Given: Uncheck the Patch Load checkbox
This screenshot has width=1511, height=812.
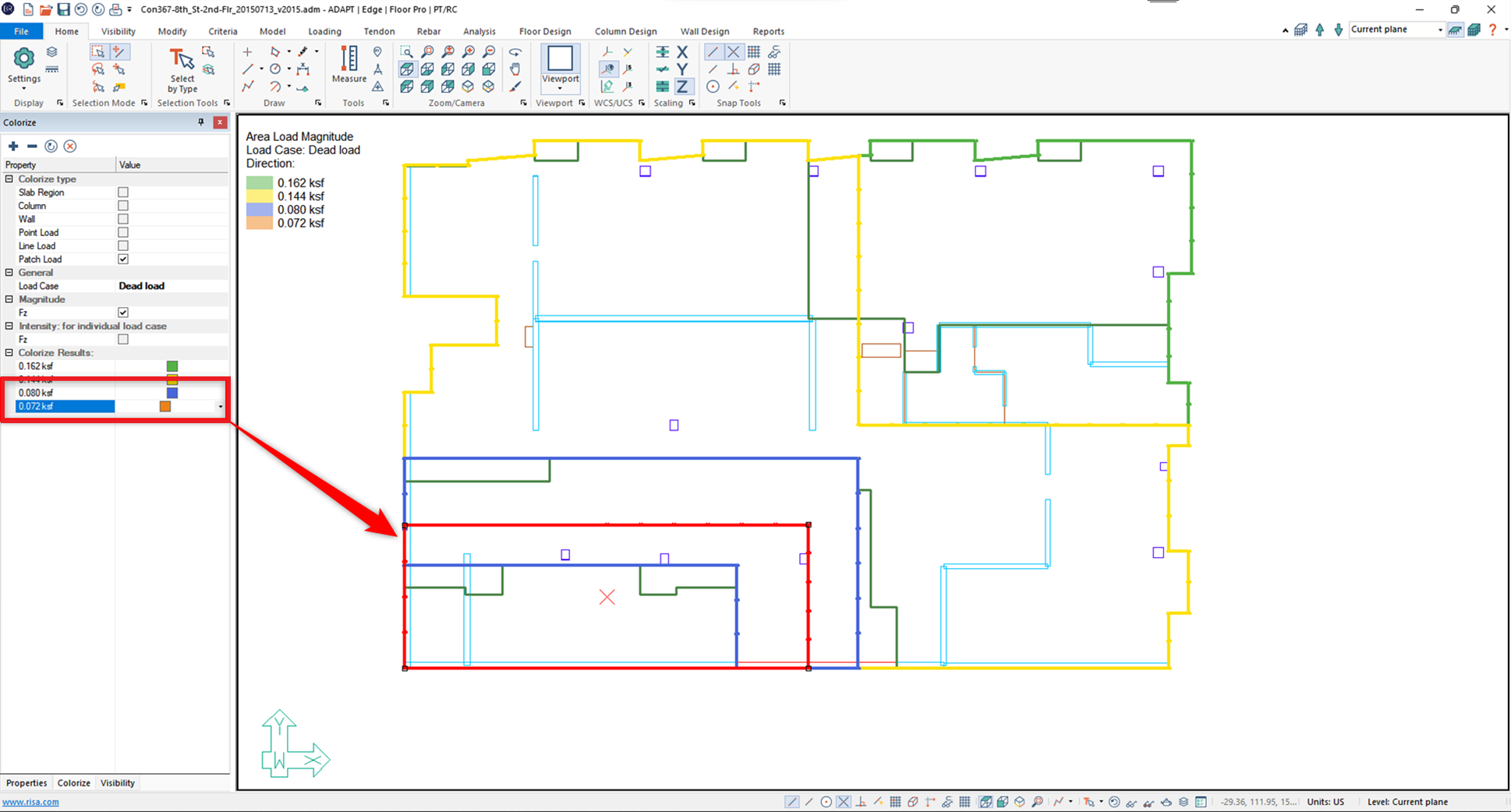Looking at the screenshot, I should [x=123, y=259].
